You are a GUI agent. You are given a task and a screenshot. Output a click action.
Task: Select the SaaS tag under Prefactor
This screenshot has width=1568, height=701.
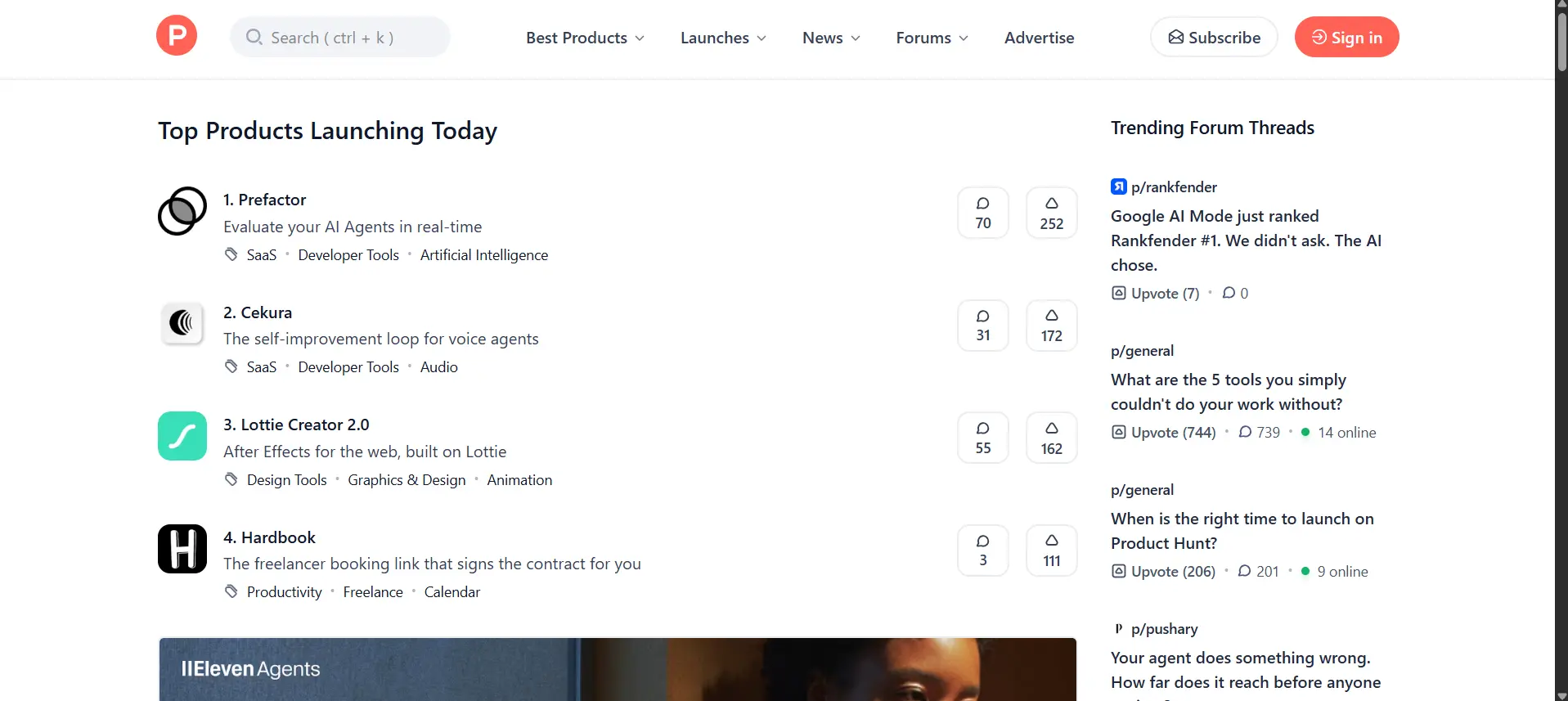[262, 255]
